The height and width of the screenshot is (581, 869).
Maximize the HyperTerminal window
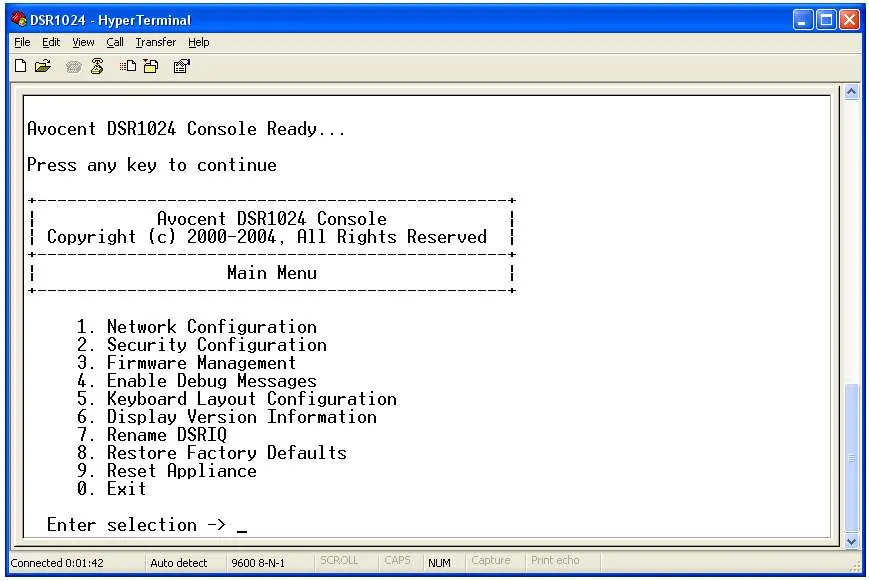pos(826,20)
